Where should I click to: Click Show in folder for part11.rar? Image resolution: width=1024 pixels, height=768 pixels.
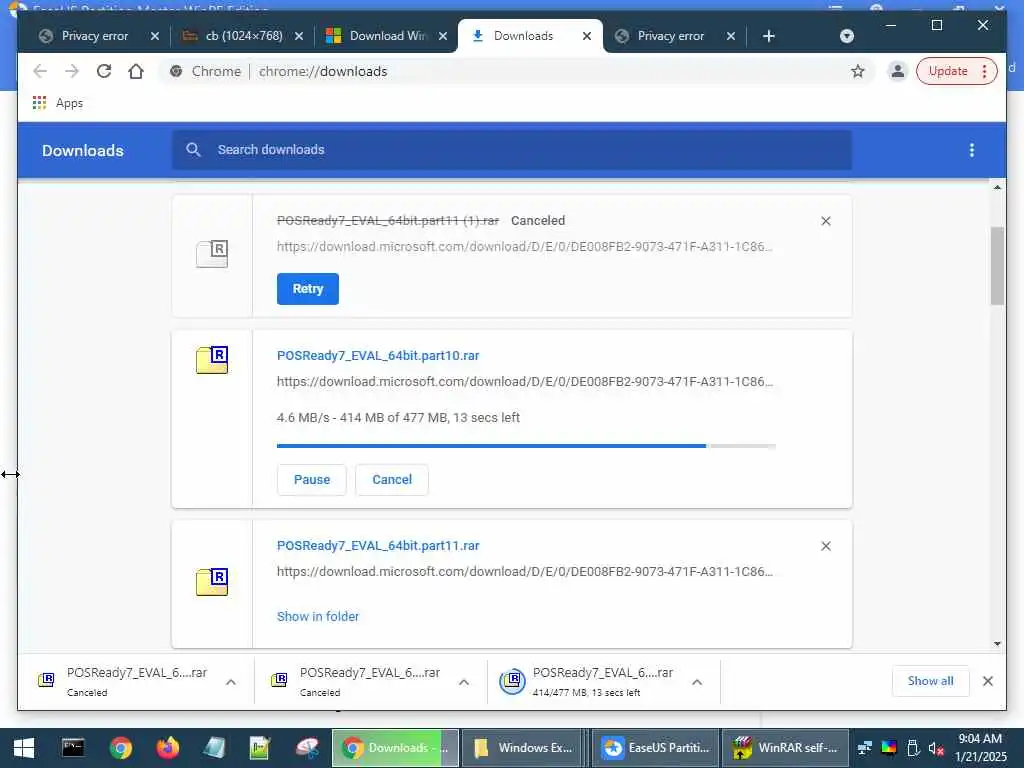pos(318,616)
